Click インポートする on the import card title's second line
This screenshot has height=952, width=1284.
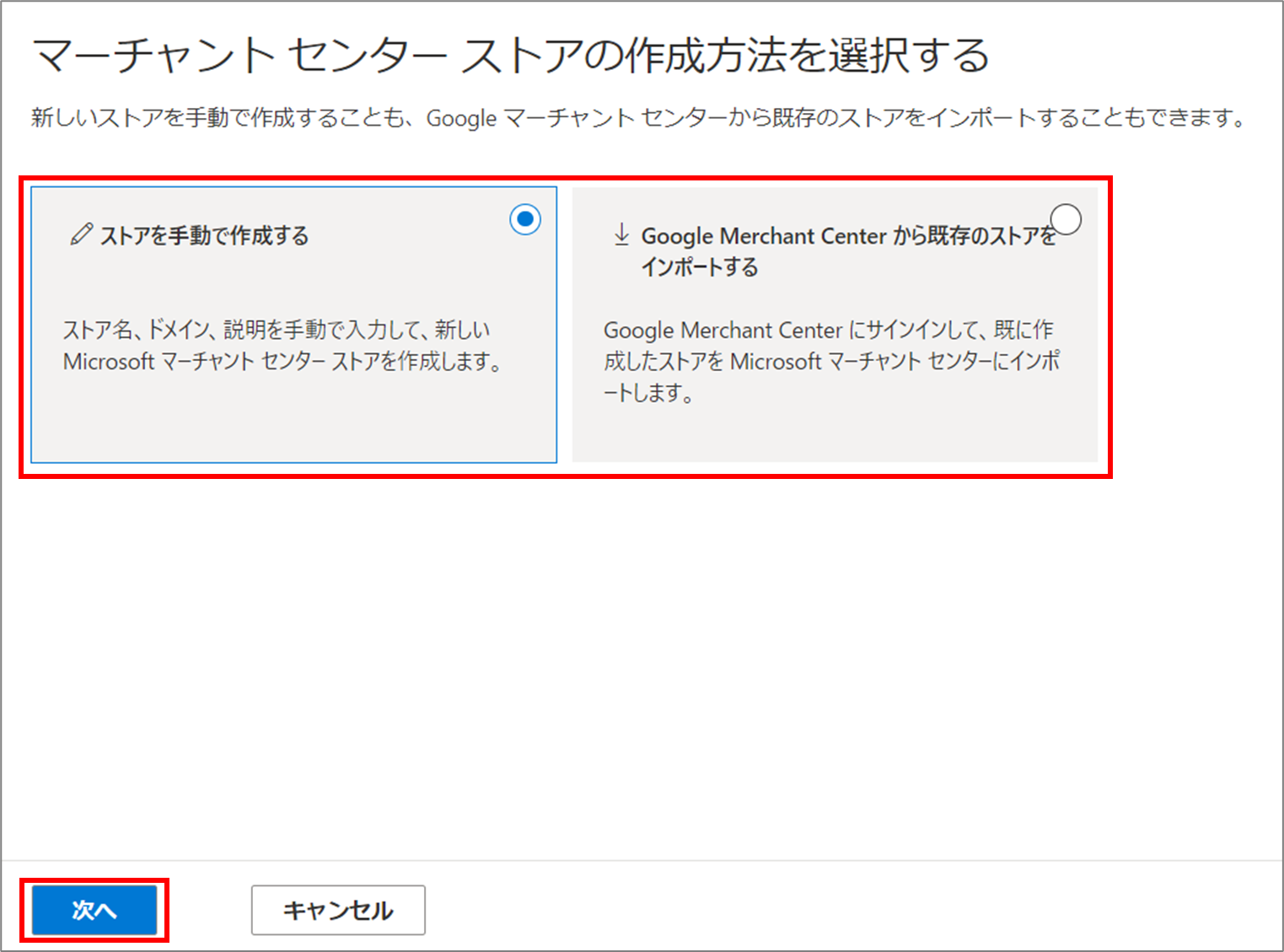tap(700, 267)
